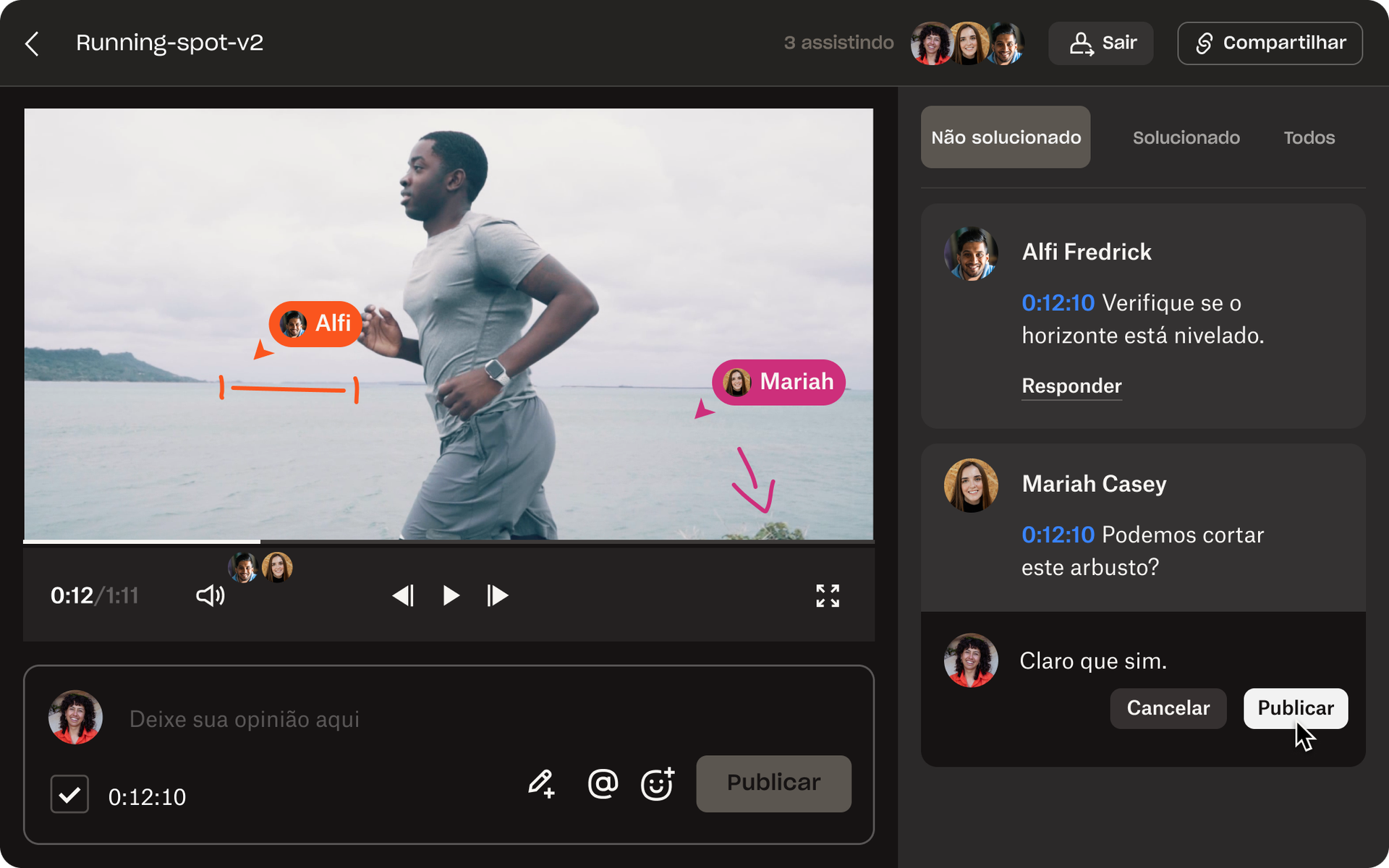Select Mariah's annotation marker on the video
The image size is (1389, 868).
pos(778,382)
